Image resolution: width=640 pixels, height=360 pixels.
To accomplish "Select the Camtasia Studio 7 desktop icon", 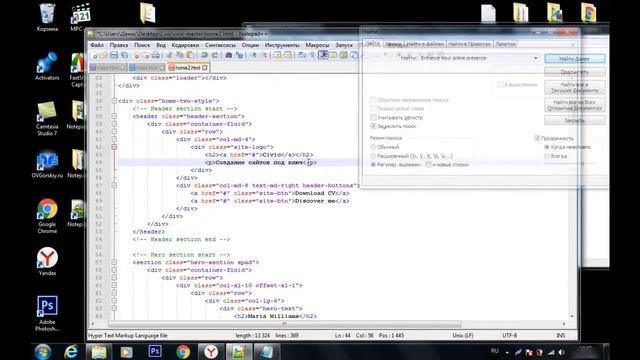I will point(47,119).
